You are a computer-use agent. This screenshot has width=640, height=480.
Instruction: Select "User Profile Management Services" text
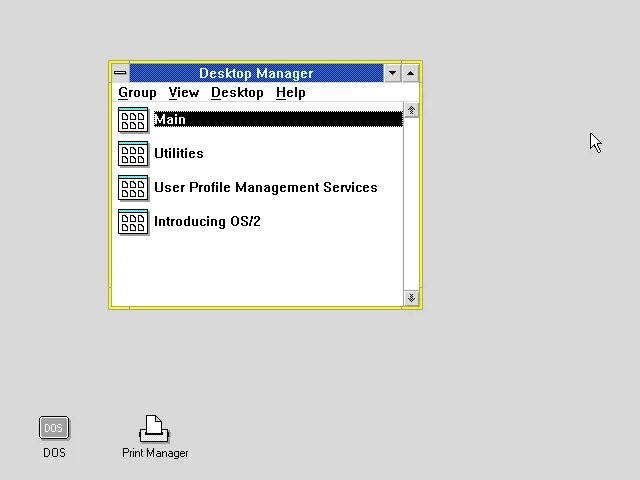point(266,187)
